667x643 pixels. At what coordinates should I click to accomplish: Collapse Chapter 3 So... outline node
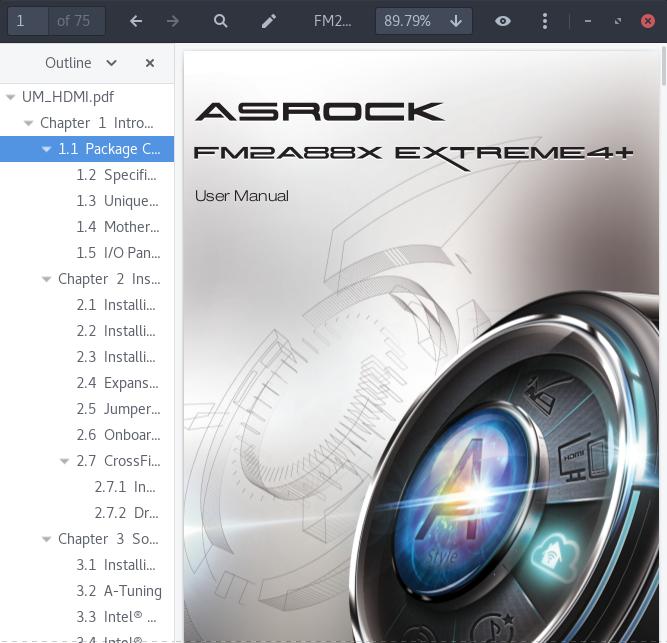[46, 539]
